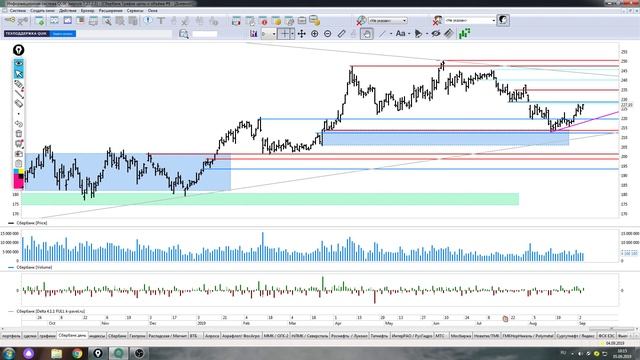Switch to the графики tab
This screenshot has width=640, height=360.
tap(47, 336)
